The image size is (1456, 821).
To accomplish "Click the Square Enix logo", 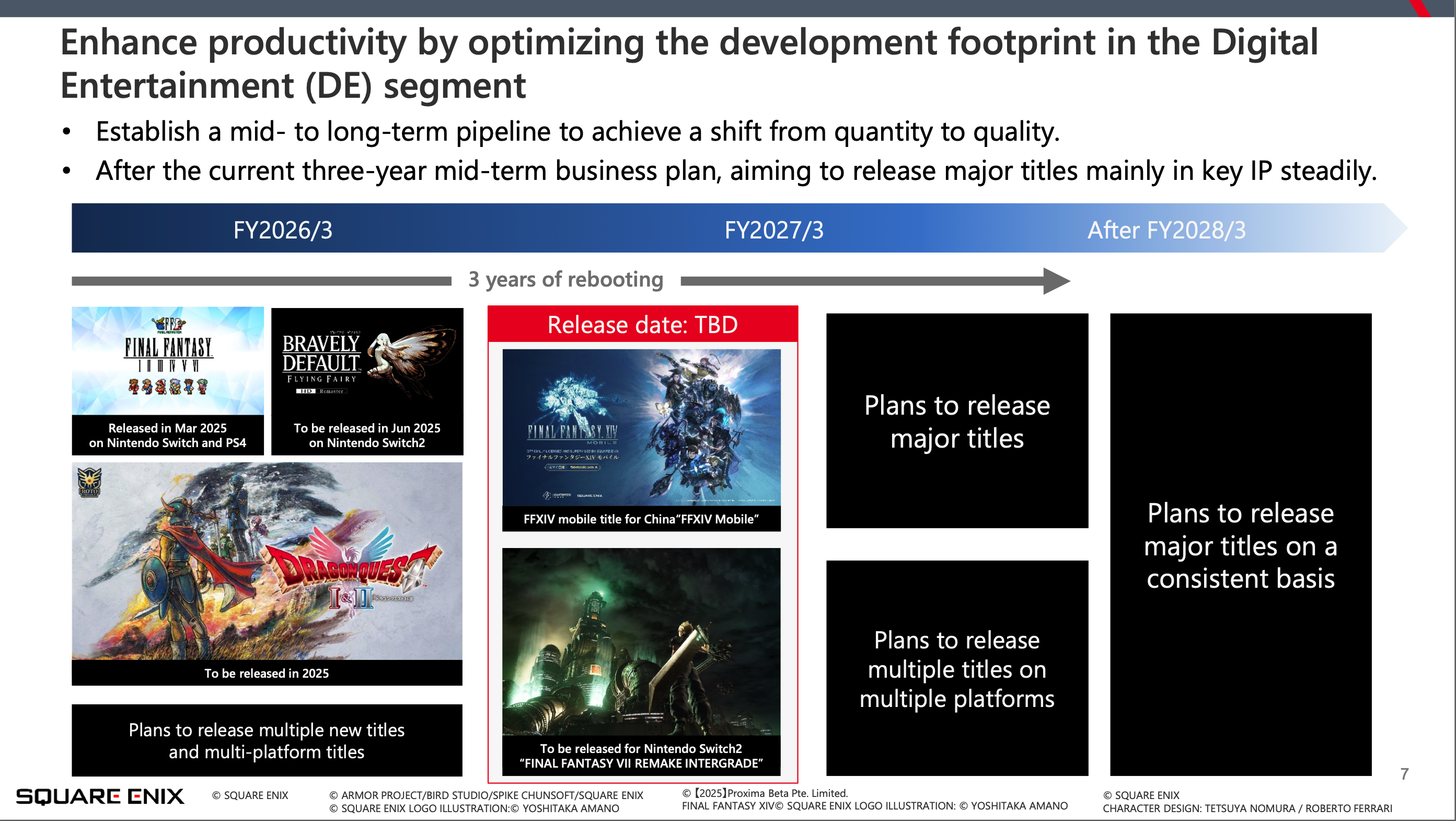I will click(x=100, y=797).
